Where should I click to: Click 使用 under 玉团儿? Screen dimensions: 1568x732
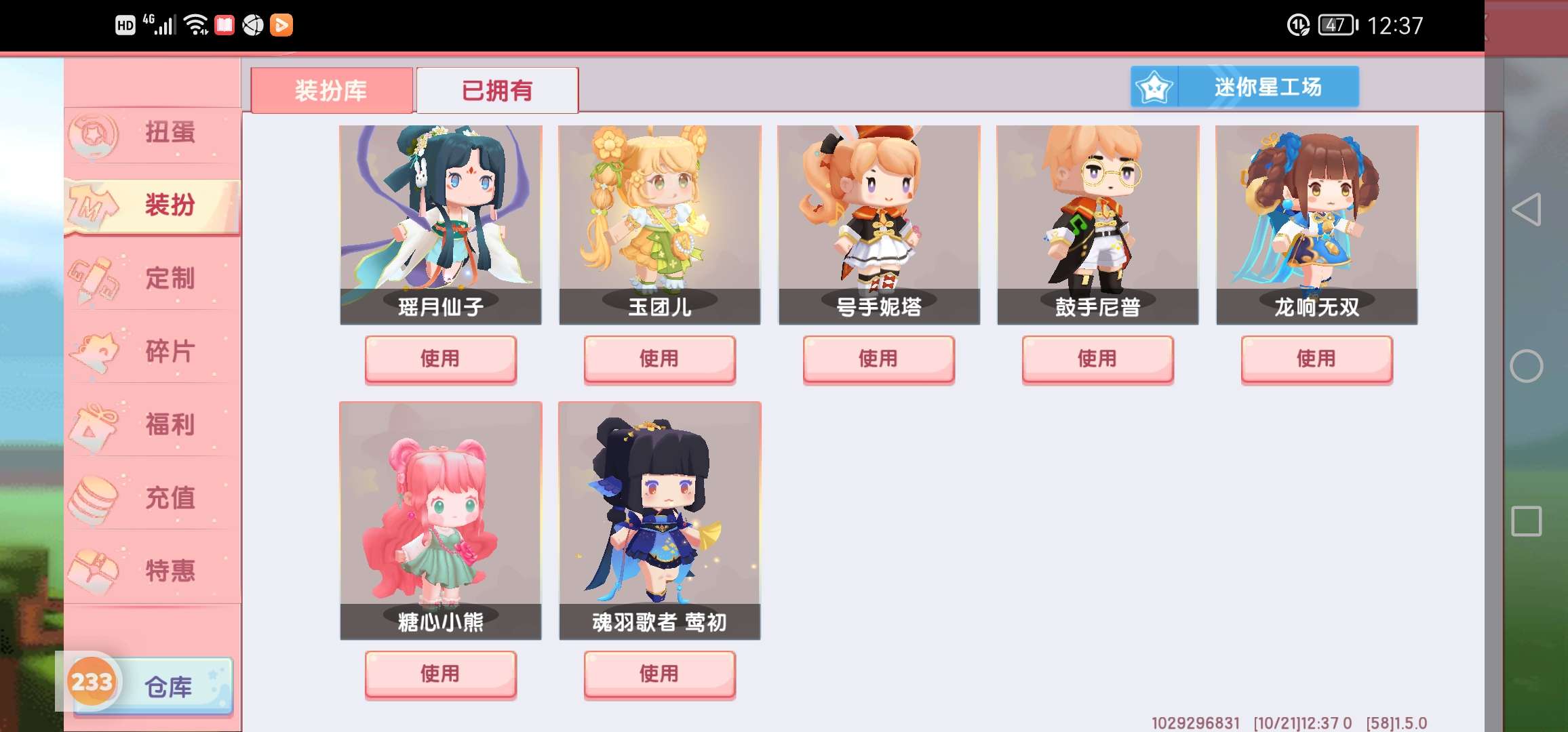(659, 359)
